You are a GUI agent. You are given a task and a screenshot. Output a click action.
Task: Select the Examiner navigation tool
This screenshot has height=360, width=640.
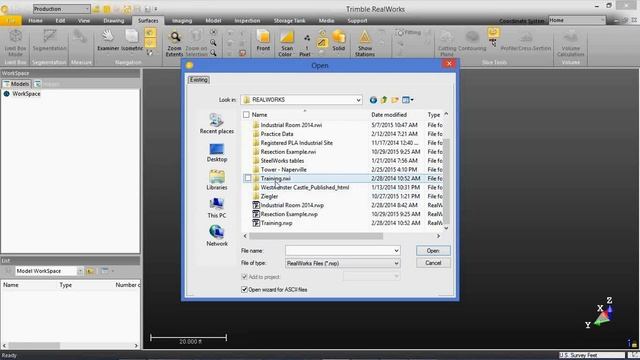click(x=108, y=41)
